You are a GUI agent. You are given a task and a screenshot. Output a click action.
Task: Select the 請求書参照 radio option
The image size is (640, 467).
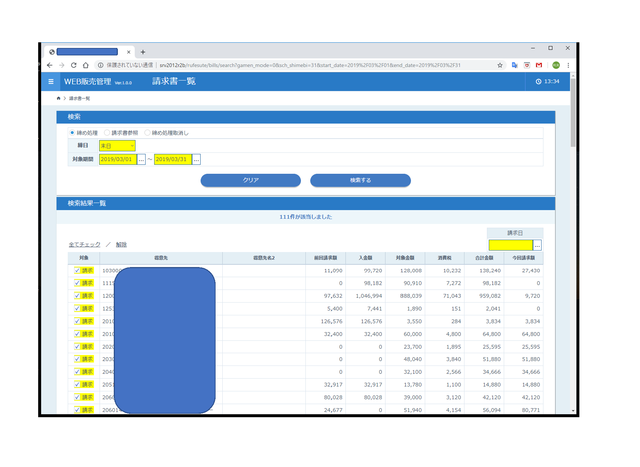pyautogui.click(x=108, y=133)
